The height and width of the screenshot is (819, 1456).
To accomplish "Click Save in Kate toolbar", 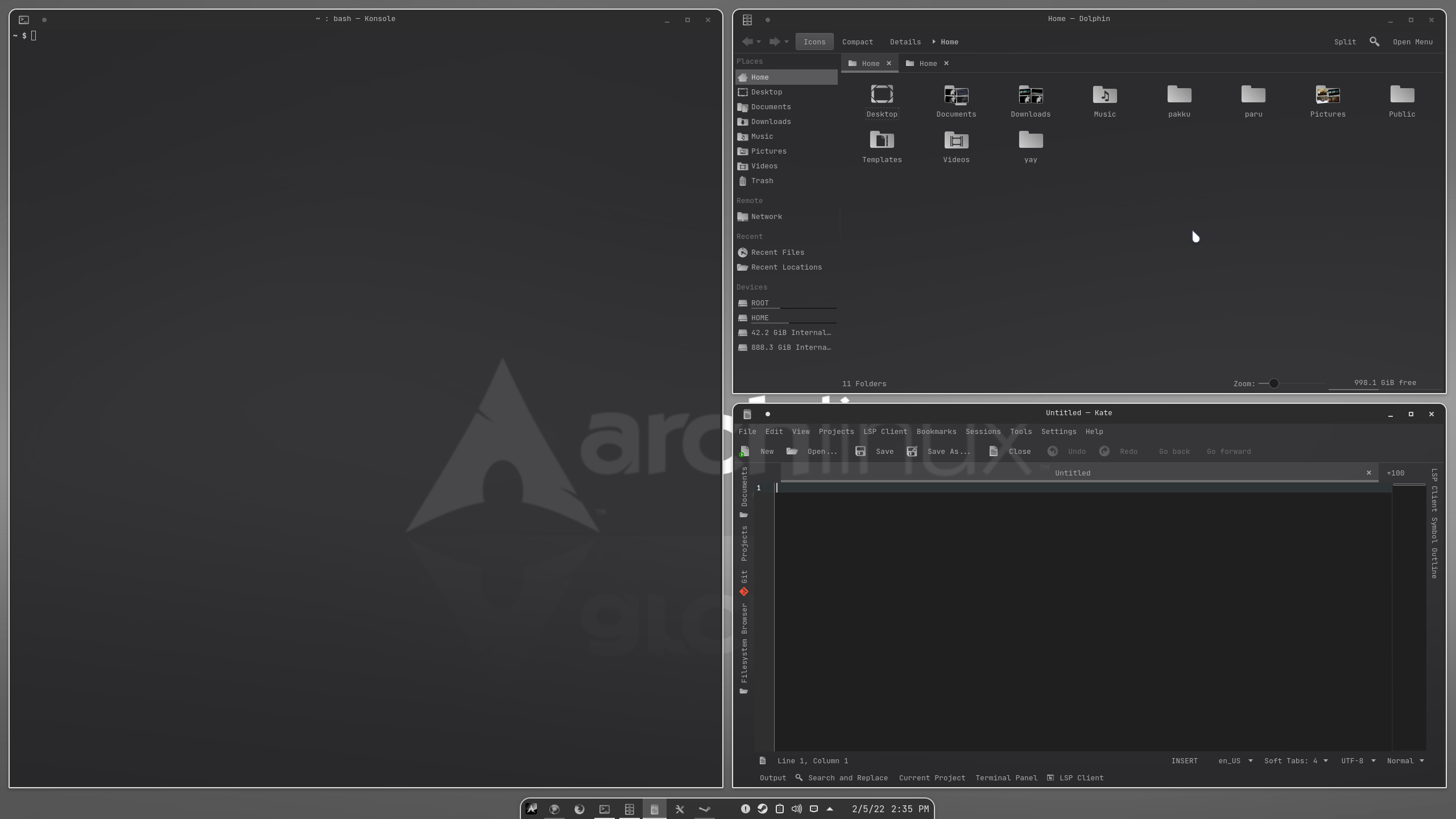I will 874,451.
